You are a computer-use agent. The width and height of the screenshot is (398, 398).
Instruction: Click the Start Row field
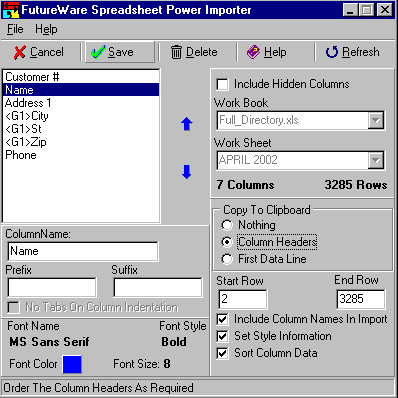(243, 299)
